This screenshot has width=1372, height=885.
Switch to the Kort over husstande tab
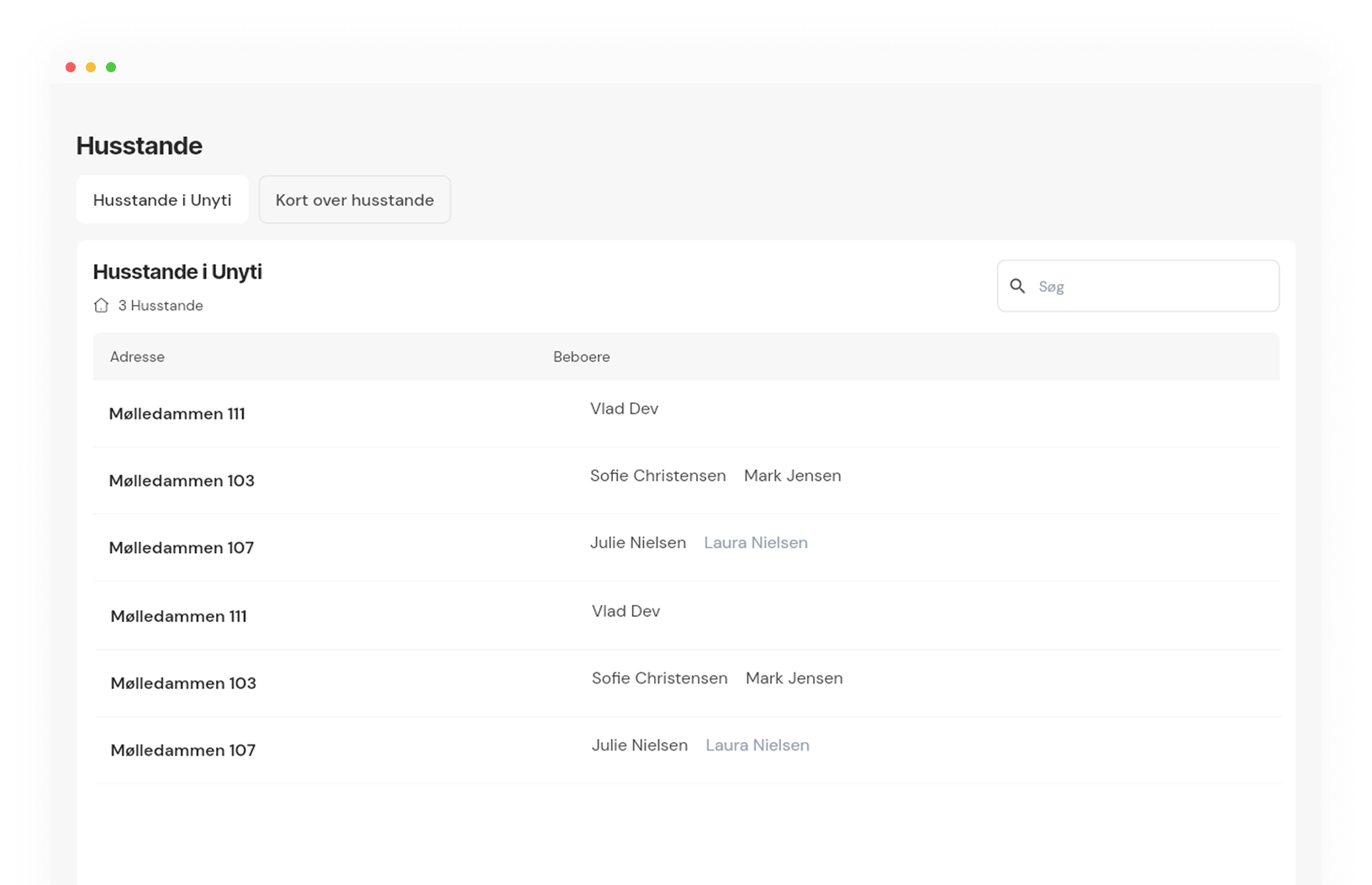coord(355,200)
